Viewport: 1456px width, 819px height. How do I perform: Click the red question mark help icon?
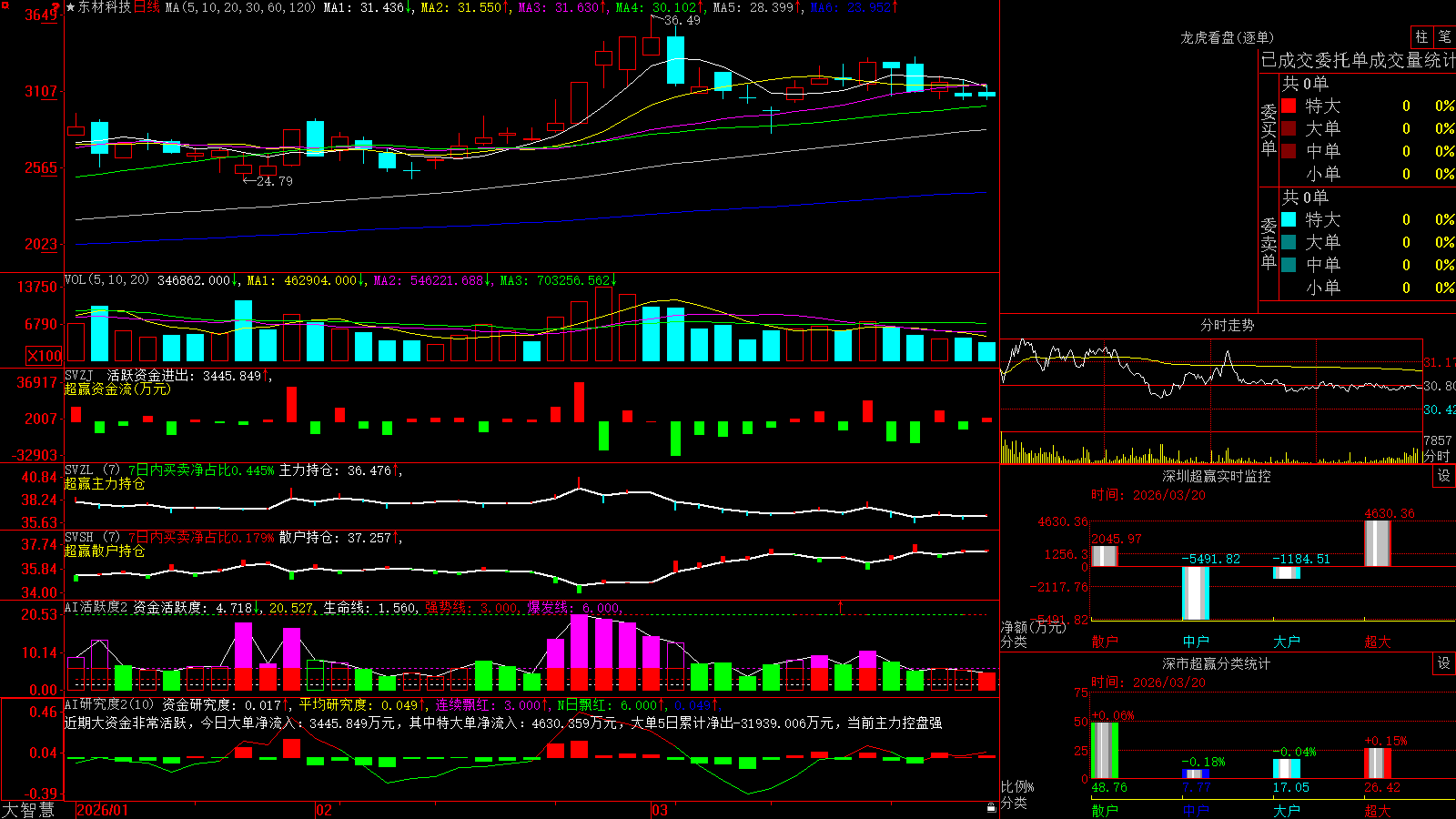click(57, 7)
